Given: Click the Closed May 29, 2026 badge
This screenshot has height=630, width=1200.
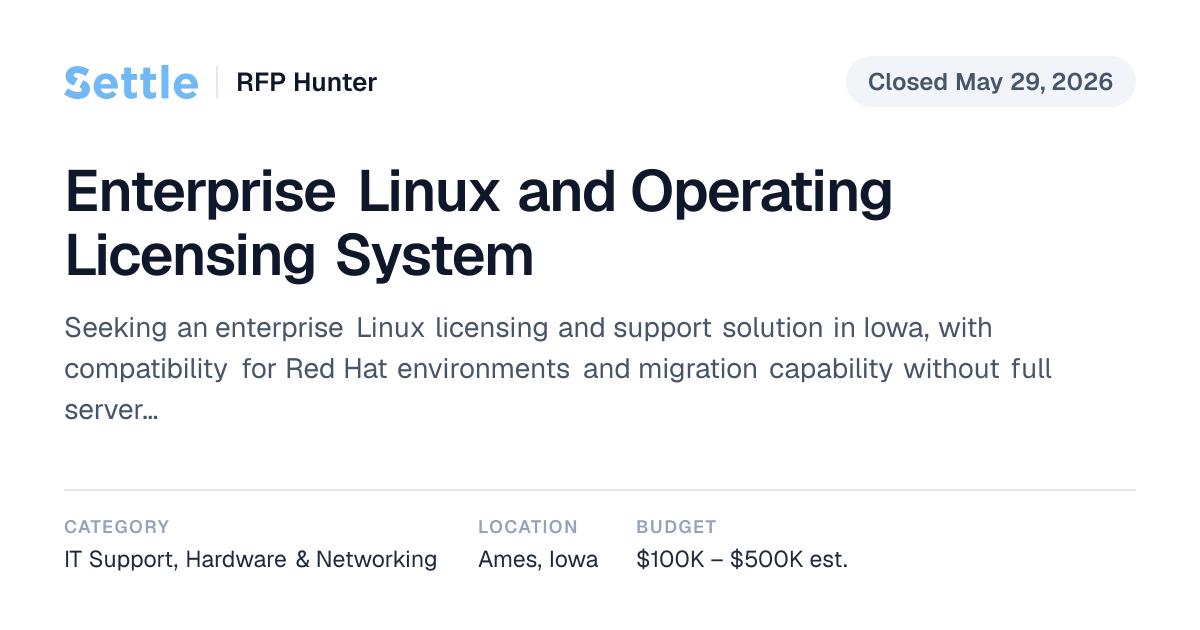Looking at the screenshot, I should [990, 82].
